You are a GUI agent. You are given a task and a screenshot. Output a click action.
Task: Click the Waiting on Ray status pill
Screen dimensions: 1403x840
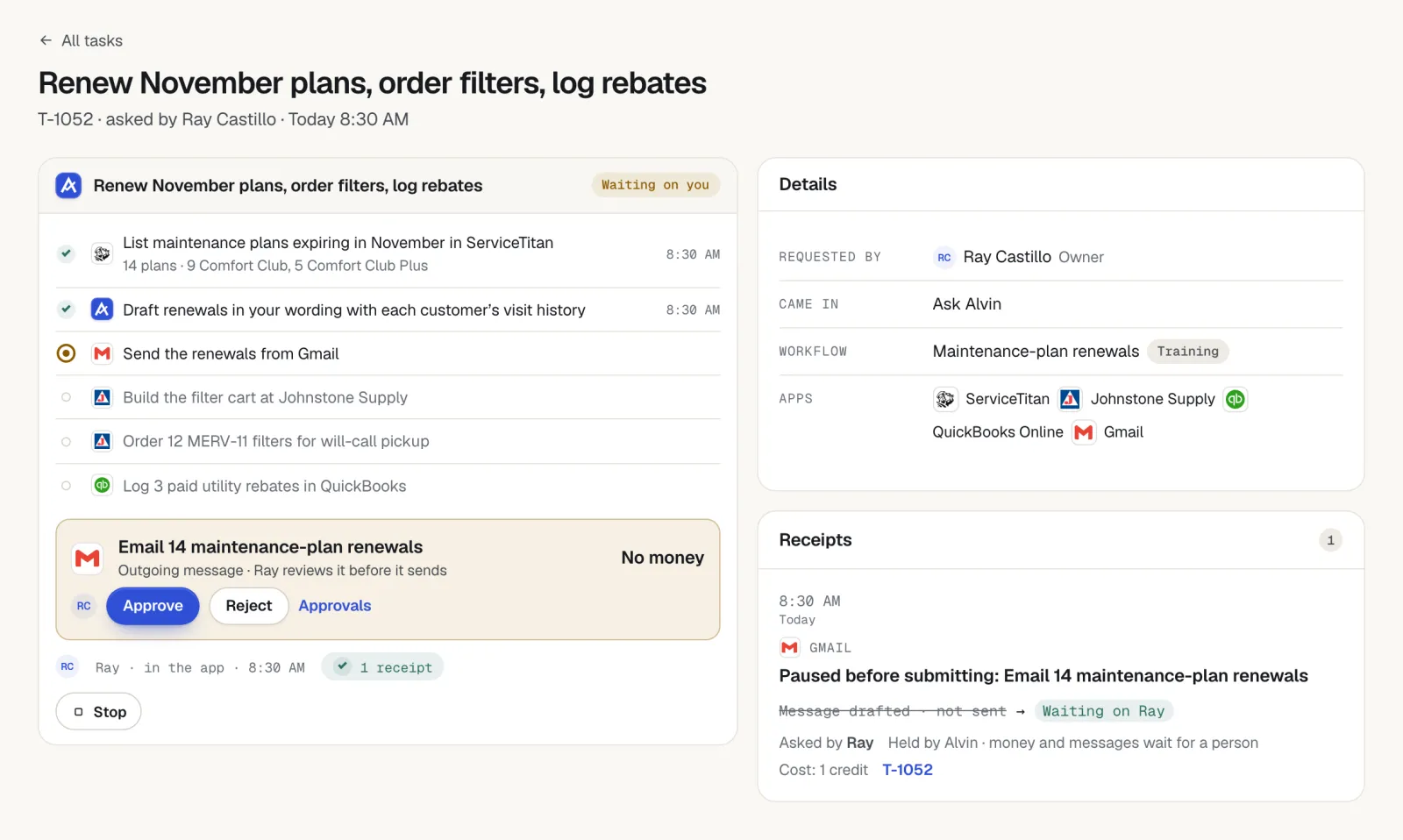[1103, 711]
